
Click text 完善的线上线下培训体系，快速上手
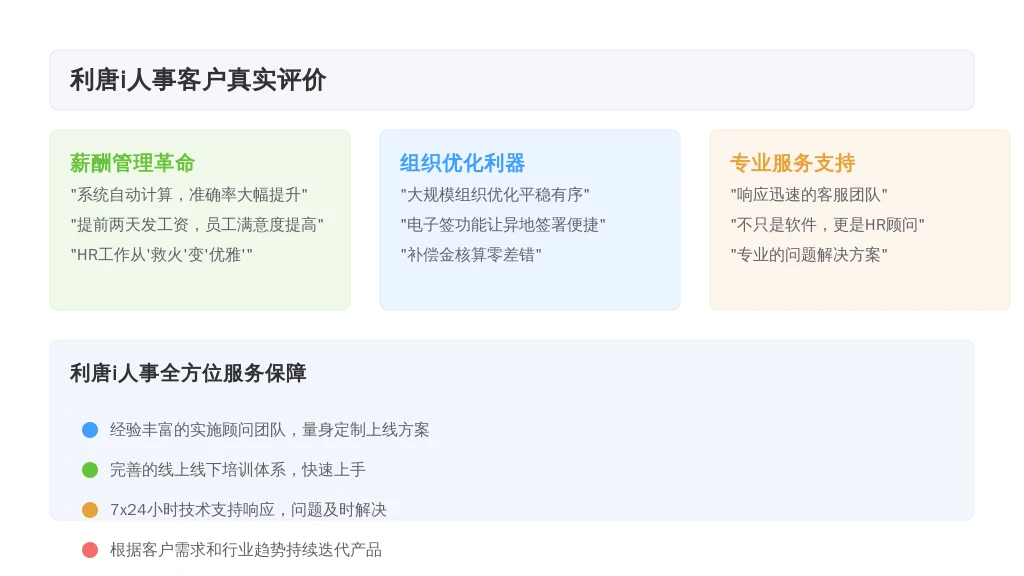point(238,470)
